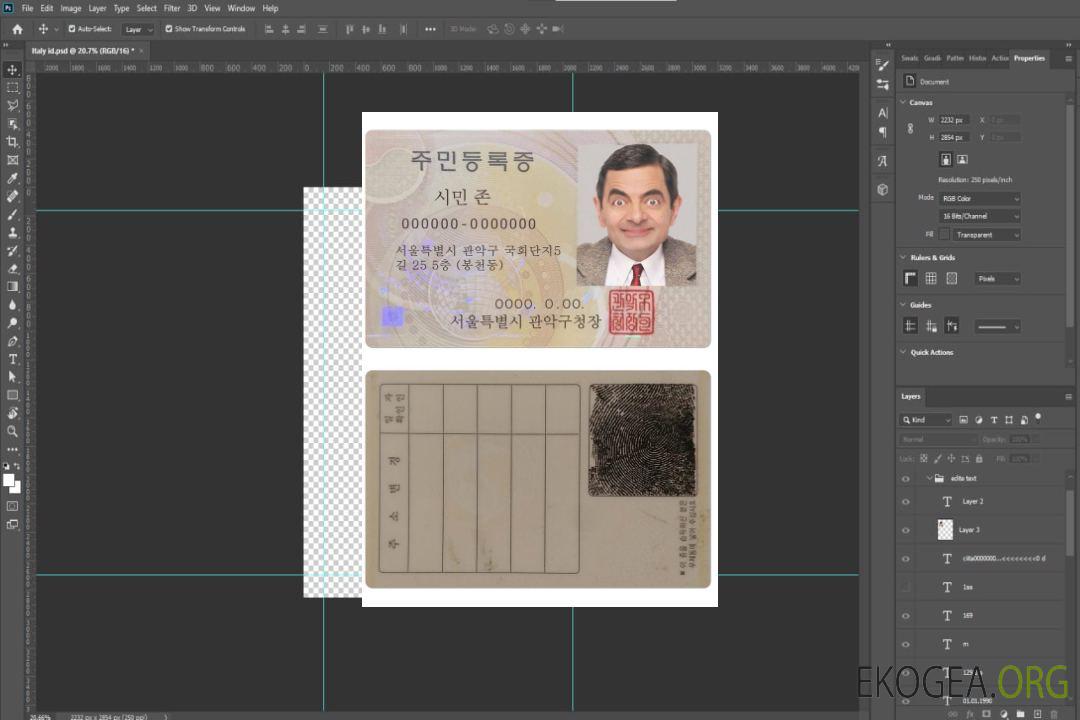The height and width of the screenshot is (720, 1080).
Task: Collapse the Canvas section in Properties
Action: pyautogui.click(x=904, y=103)
